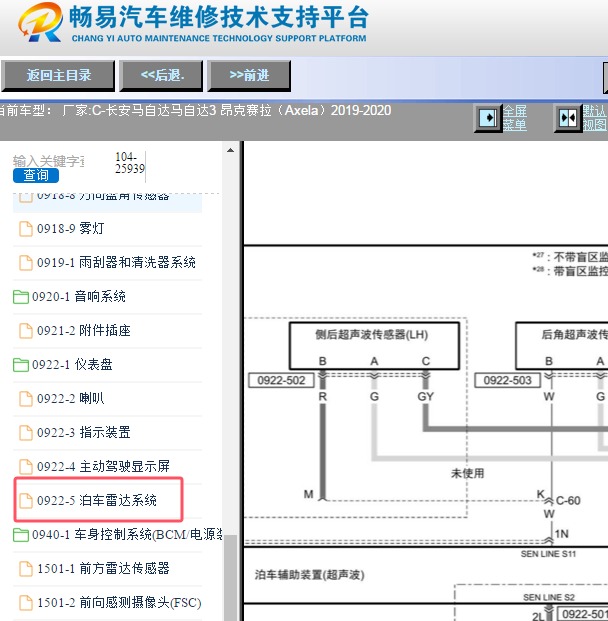Open 0922-4 主动驾驶显示屏 item
The image size is (608, 621).
[103, 467]
